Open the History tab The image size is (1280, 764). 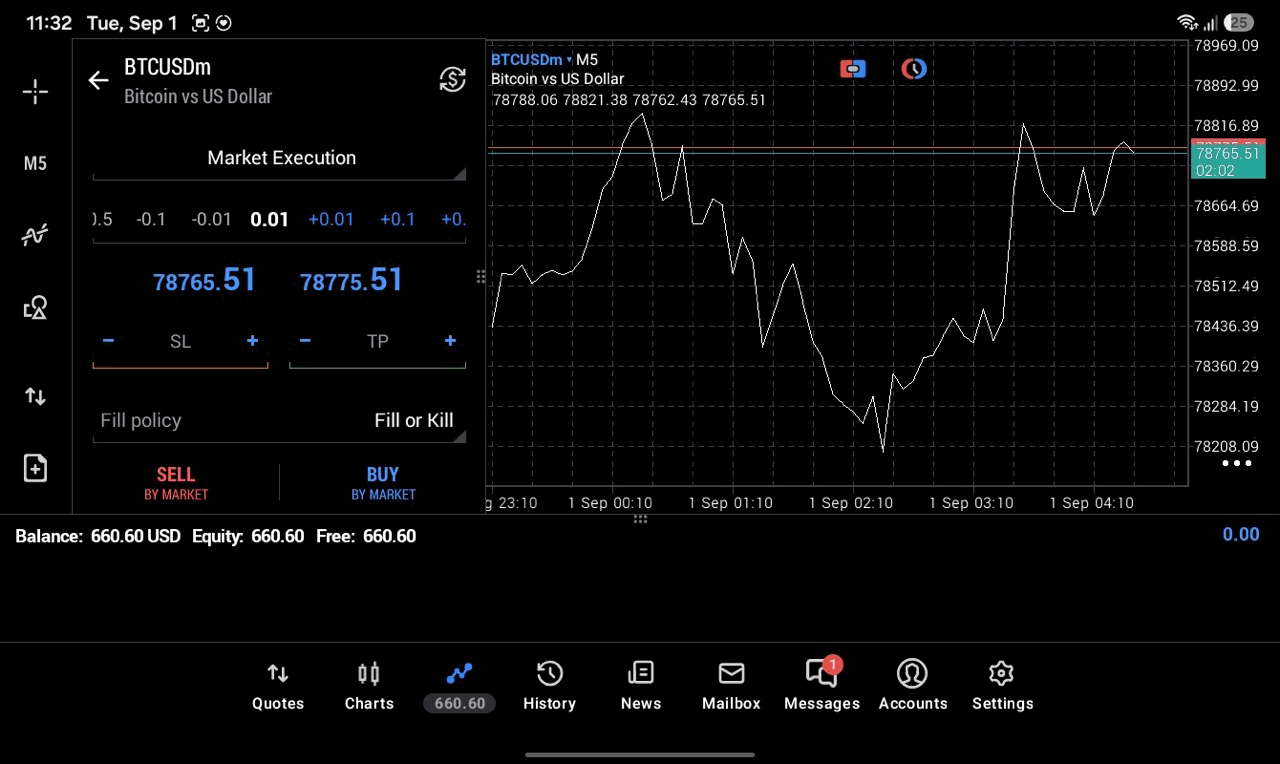coord(549,687)
